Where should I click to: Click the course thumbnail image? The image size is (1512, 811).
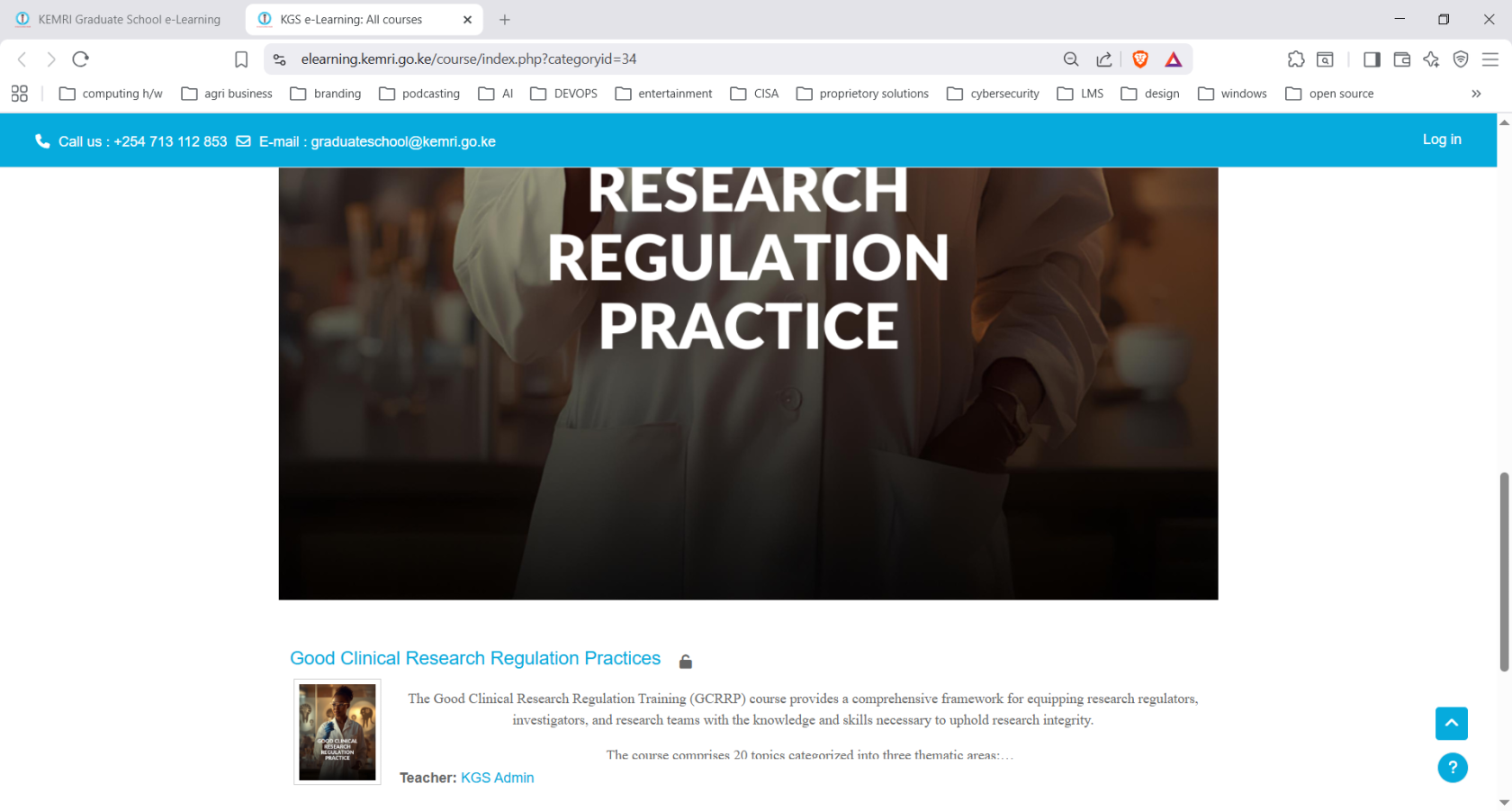click(337, 732)
